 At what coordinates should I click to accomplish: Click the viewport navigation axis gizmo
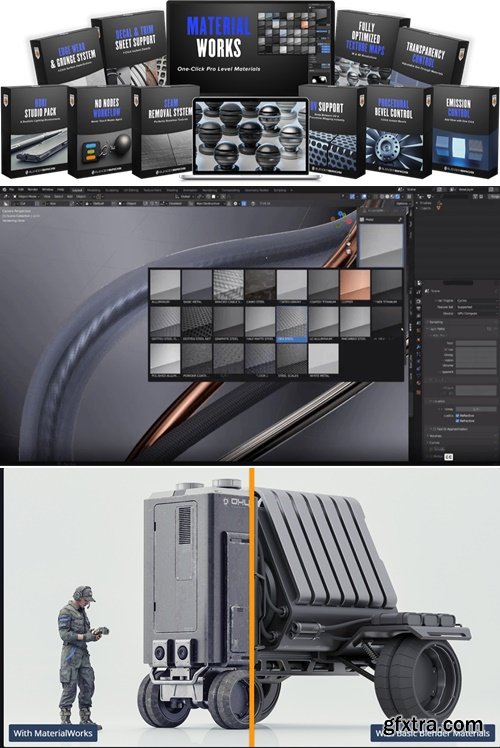(341, 218)
